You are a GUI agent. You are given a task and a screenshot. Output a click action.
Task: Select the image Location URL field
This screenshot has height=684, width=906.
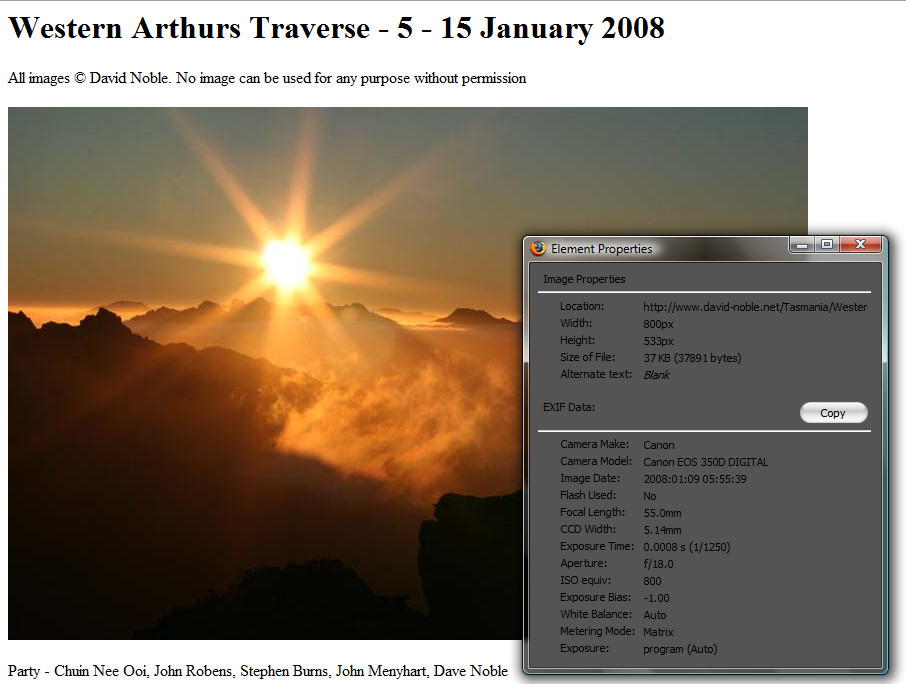pyautogui.click(x=755, y=307)
